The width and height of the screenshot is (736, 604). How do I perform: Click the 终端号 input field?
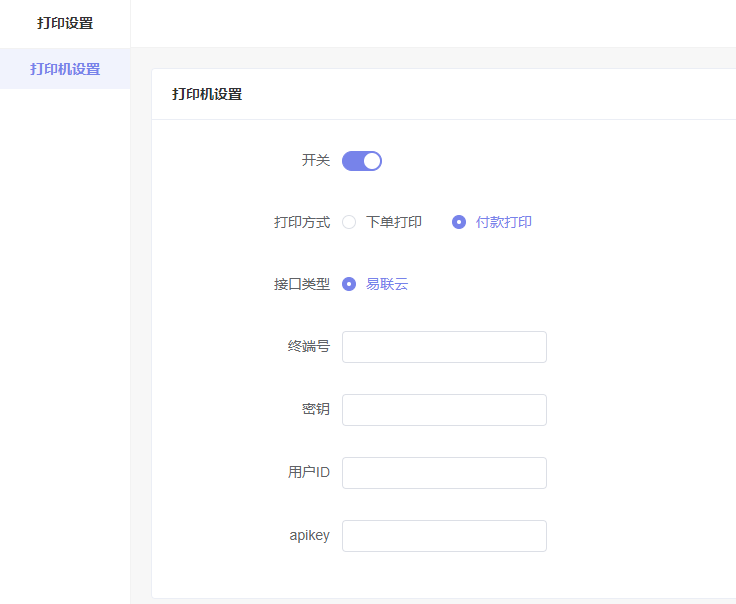pyautogui.click(x=444, y=347)
